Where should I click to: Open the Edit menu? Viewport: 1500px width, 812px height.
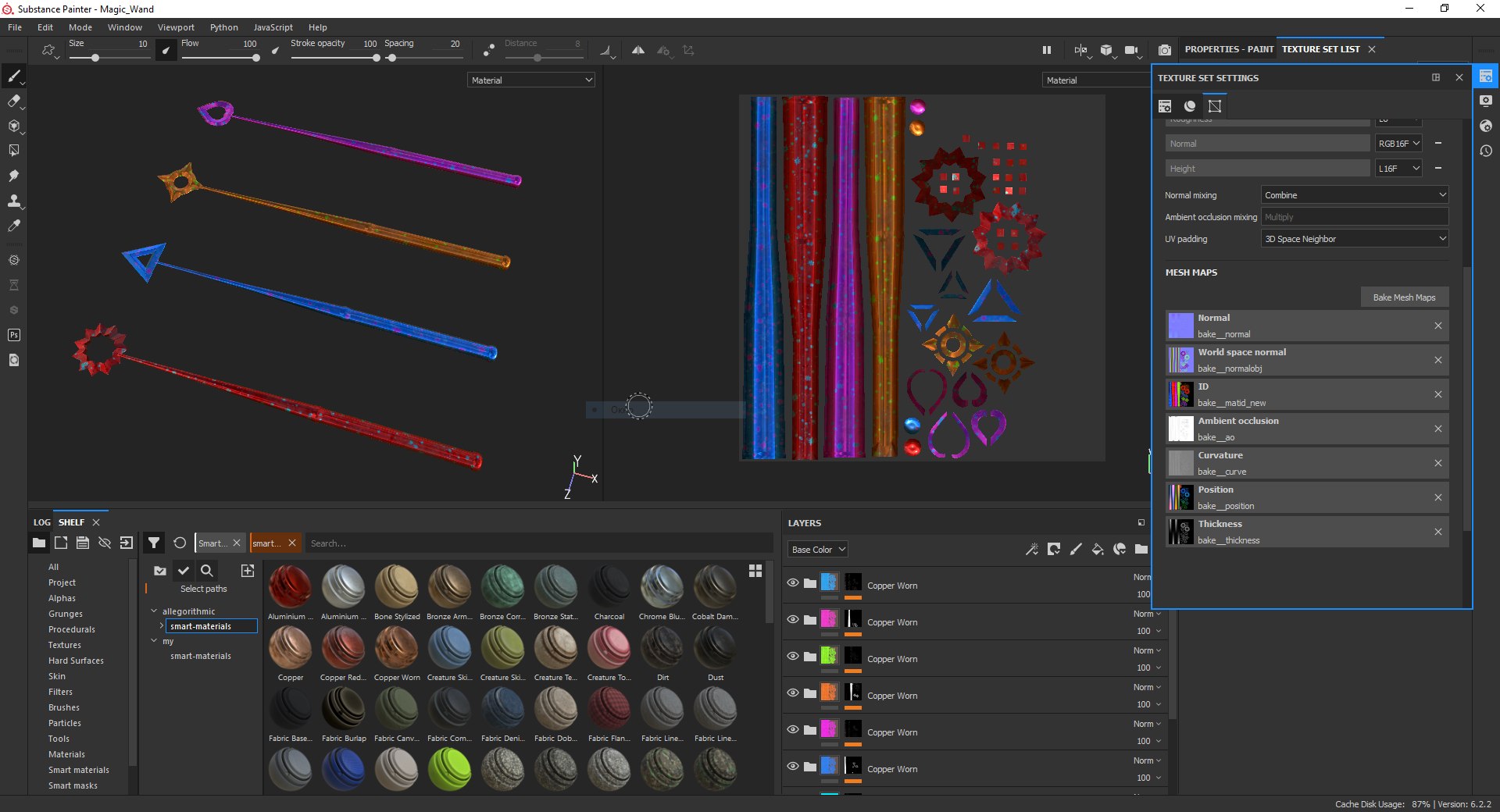coord(45,27)
